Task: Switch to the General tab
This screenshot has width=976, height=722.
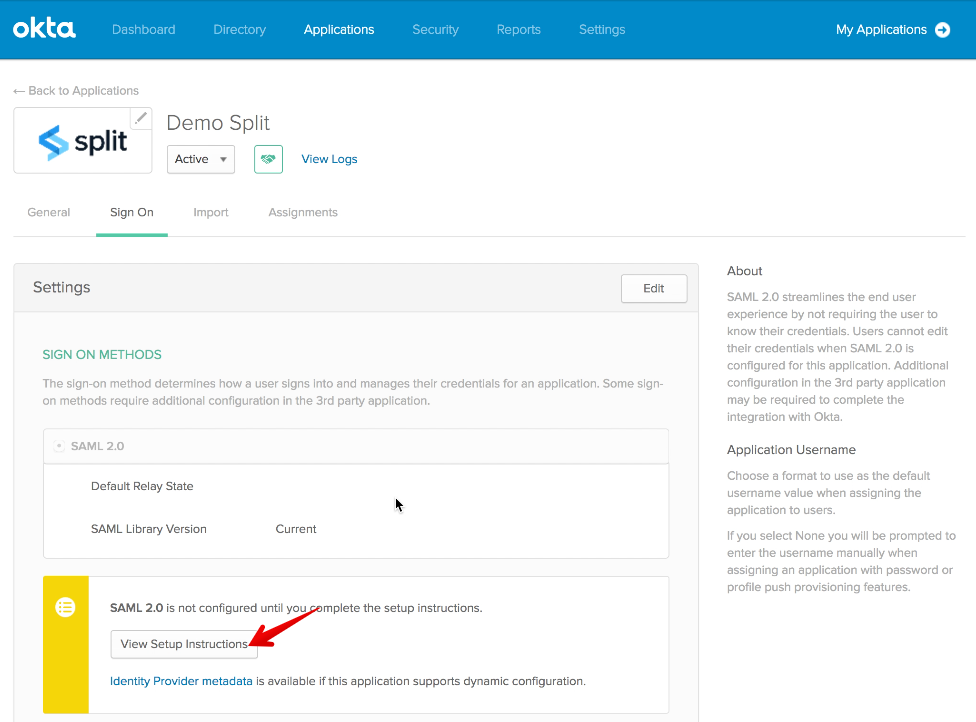Action: point(49,212)
